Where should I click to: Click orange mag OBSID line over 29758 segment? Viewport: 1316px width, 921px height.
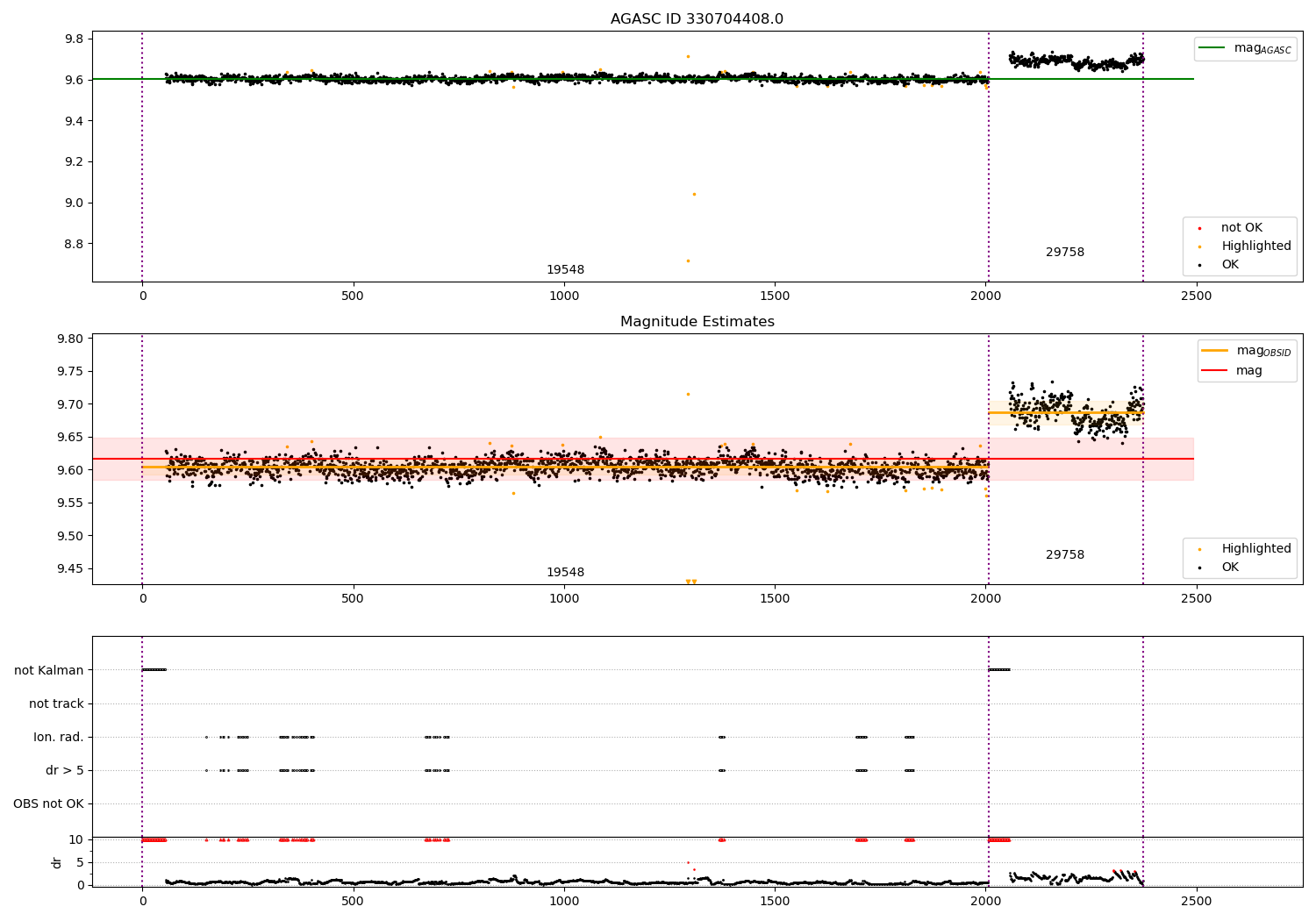pyautogui.click(x=1066, y=412)
